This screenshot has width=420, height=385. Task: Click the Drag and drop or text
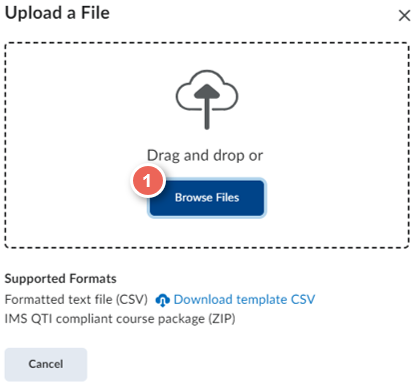tap(205, 156)
